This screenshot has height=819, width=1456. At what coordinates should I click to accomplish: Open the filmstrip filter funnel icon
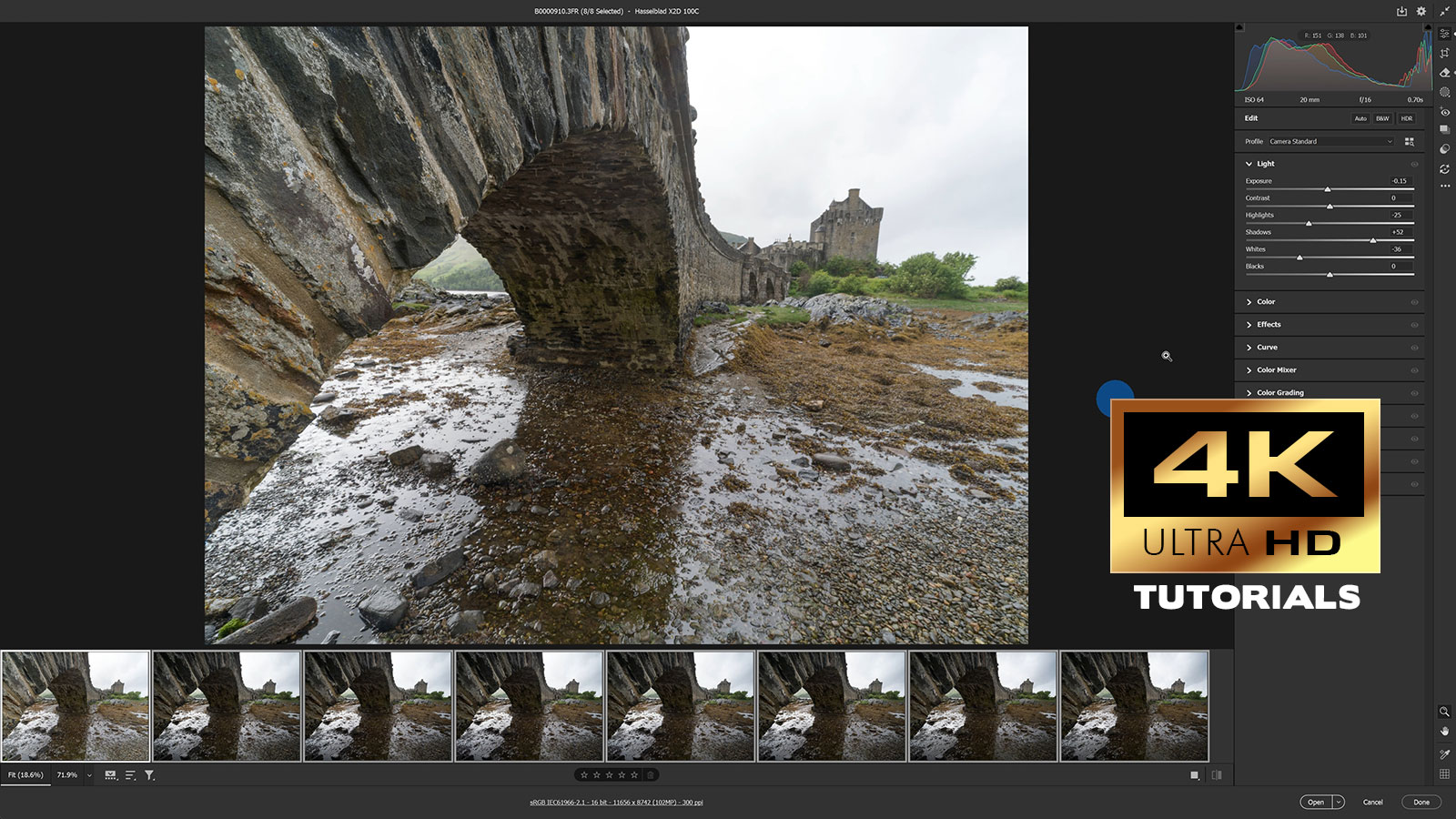pyautogui.click(x=149, y=775)
